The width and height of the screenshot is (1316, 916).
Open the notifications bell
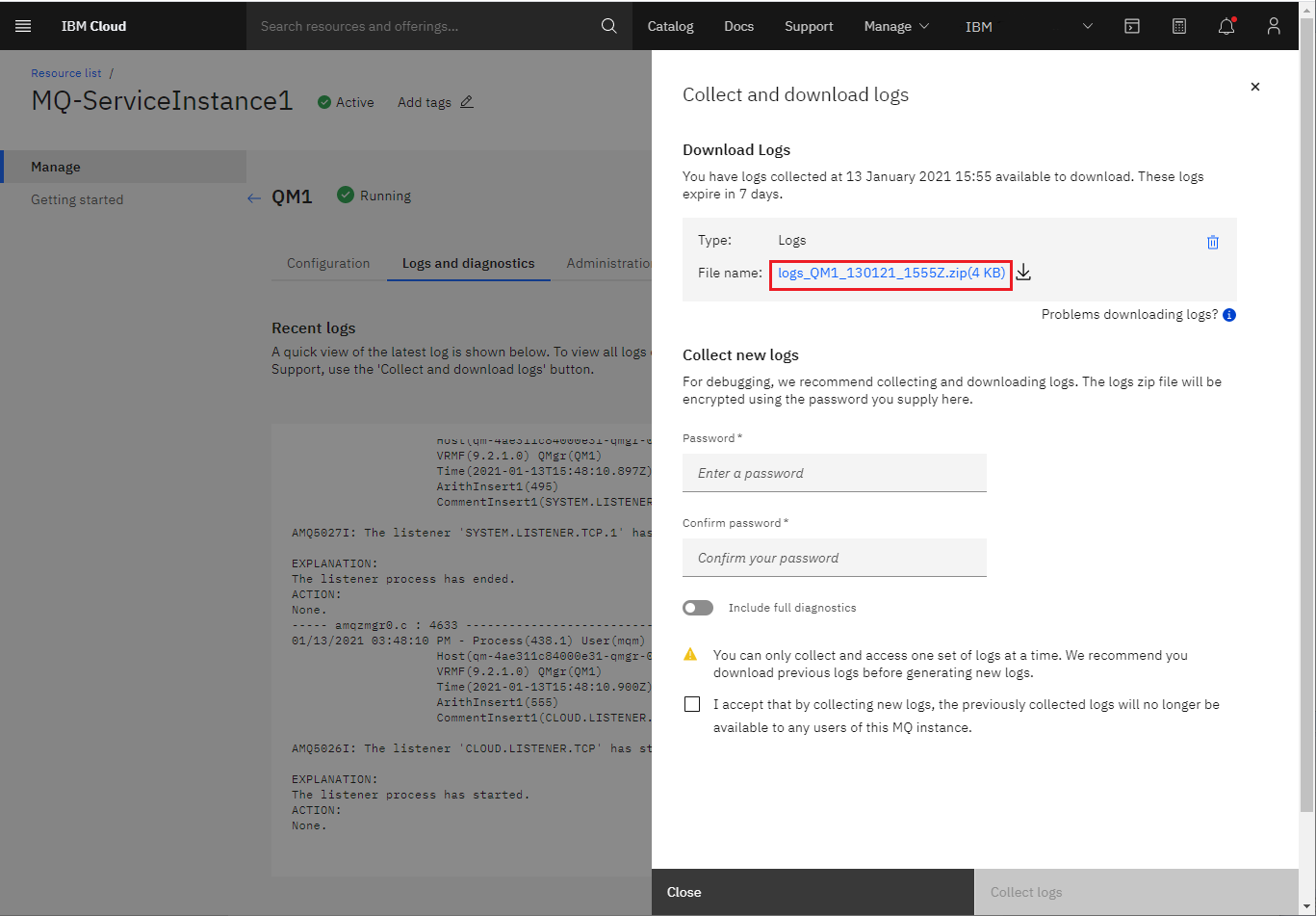[1226, 26]
